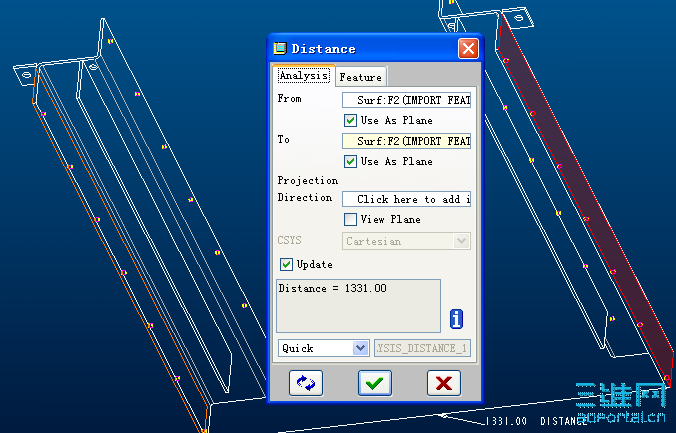Switch to the Analysis tab
This screenshot has height=433, width=676.
(x=304, y=75)
